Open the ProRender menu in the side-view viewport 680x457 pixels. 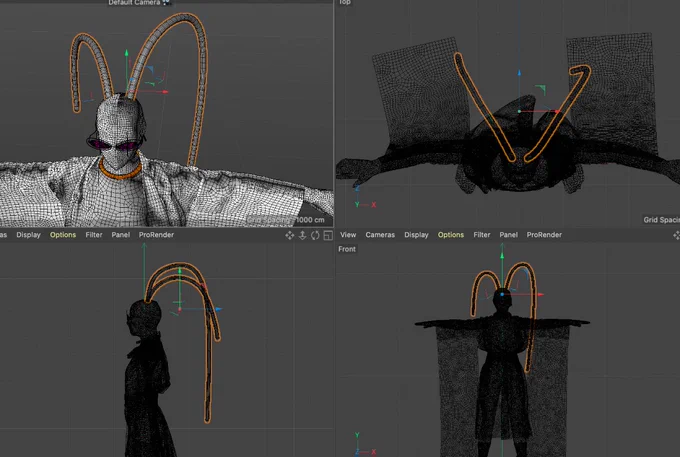tap(156, 235)
